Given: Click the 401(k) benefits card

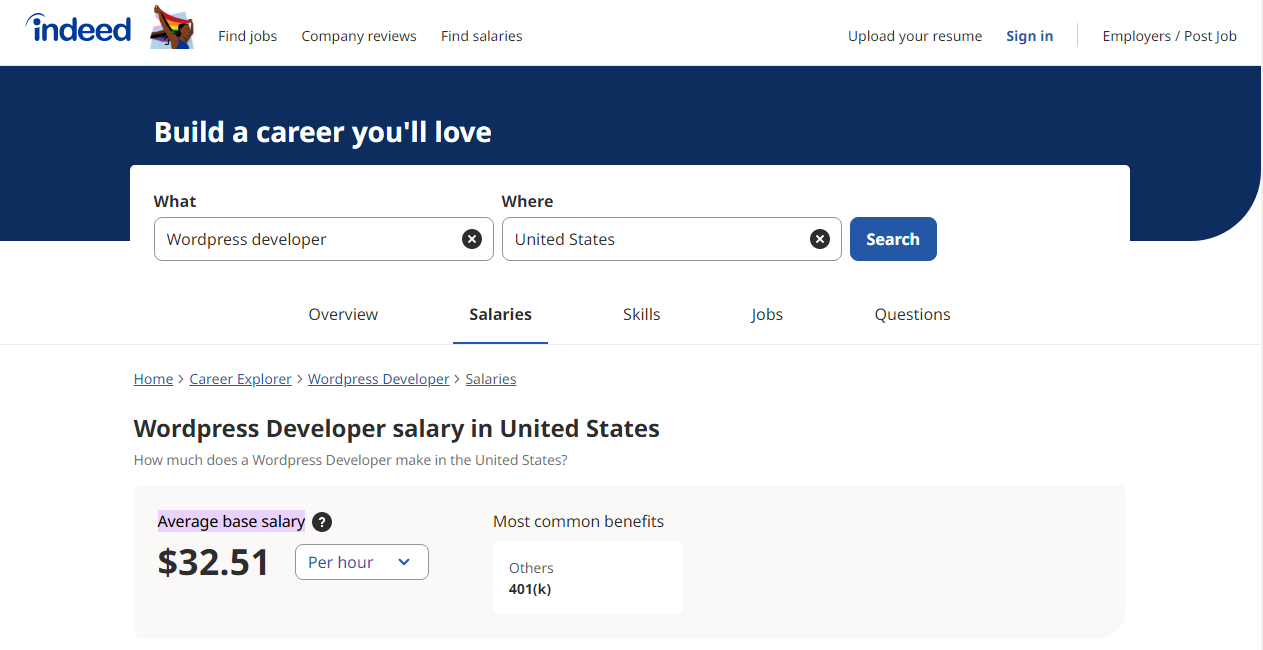Looking at the screenshot, I should click(x=588, y=578).
